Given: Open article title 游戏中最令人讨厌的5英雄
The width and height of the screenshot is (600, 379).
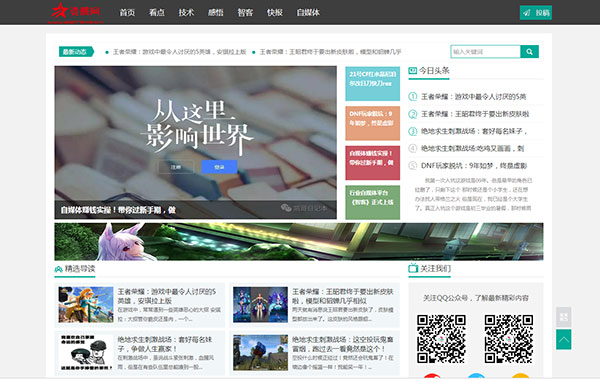Looking at the screenshot, I should pyautogui.click(x=167, y=296).
